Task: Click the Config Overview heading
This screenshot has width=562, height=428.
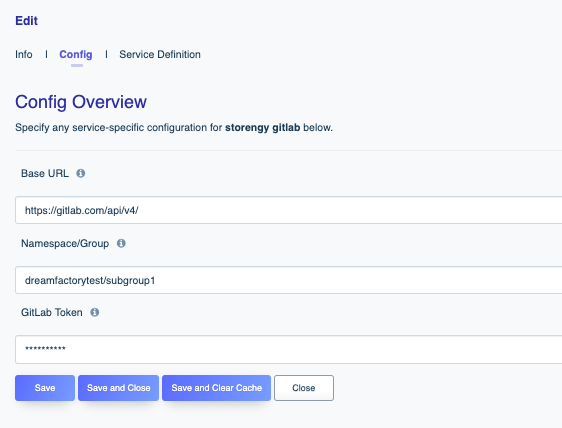Action: (81, 102)
